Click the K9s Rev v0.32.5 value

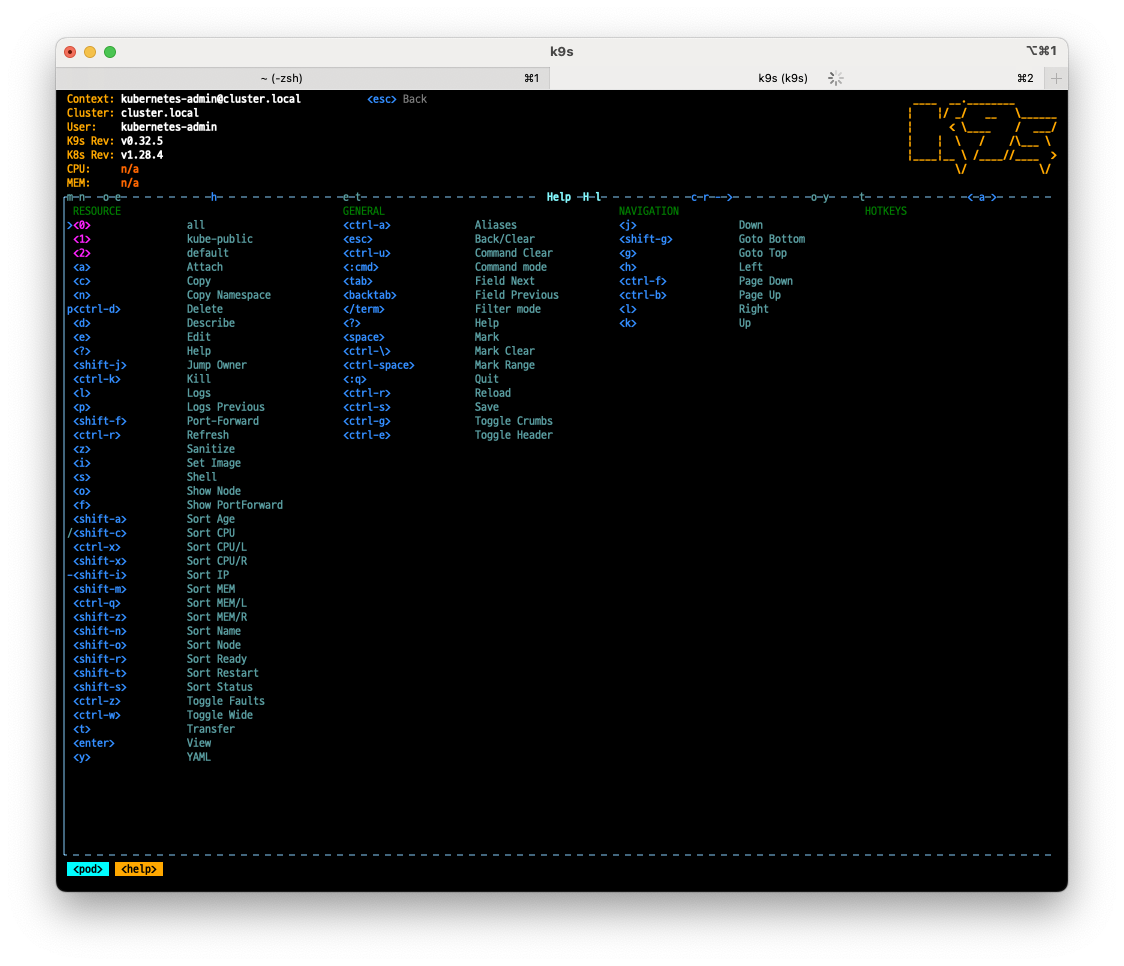click(141, 140)
